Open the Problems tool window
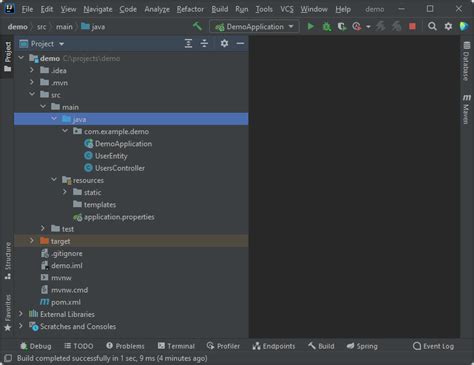474x365 pixels. [x=125, y=346]
